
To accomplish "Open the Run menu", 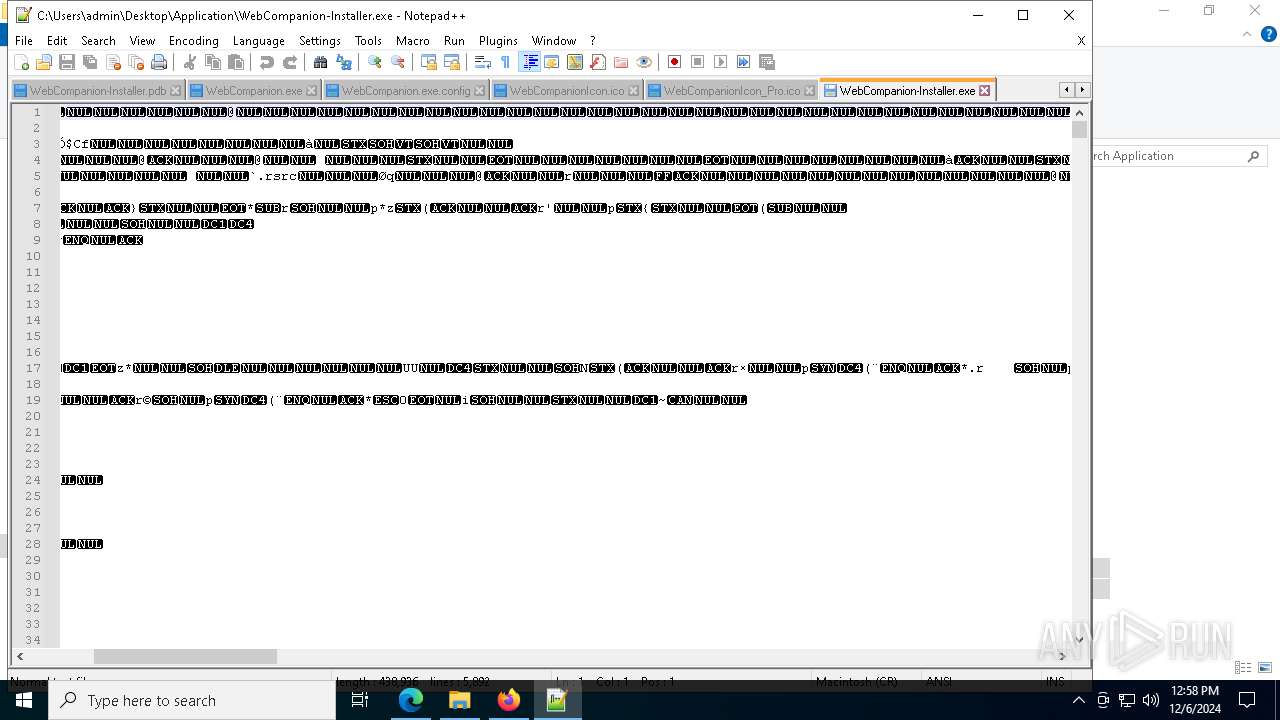I will click(454, 41).
